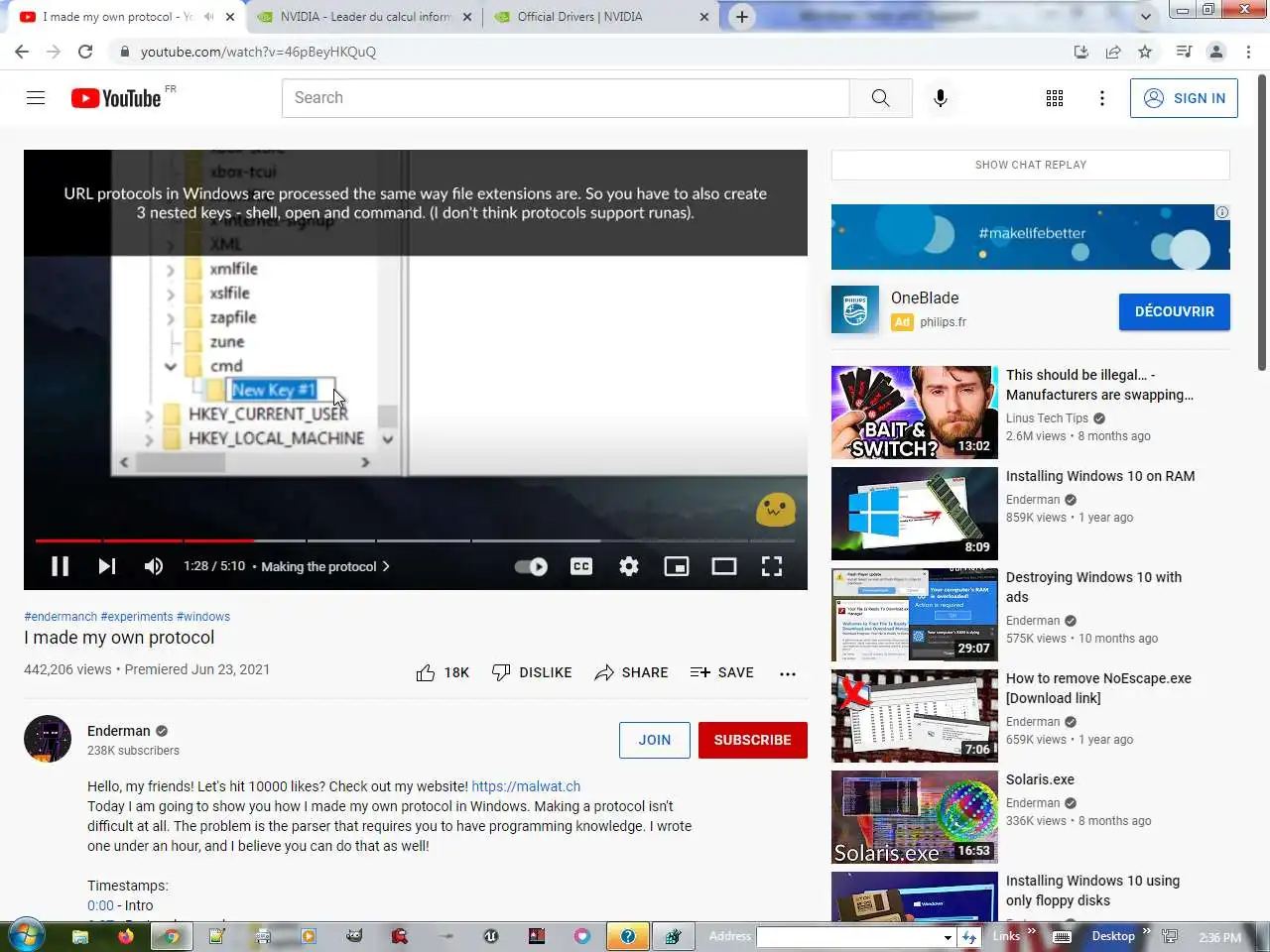Go back in the browser
This screenshot has width=1270, height=952.
click(x=22, y=52)
